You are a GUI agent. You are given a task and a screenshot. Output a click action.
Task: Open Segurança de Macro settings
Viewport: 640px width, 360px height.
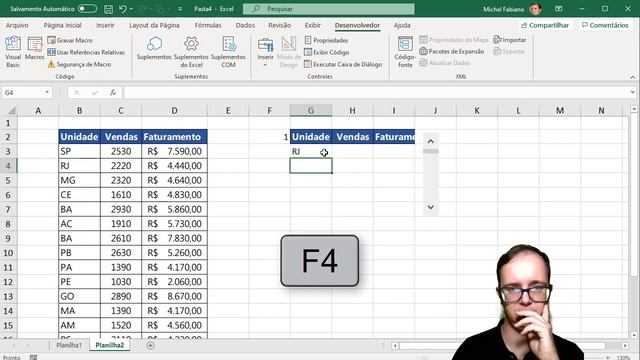79,64
